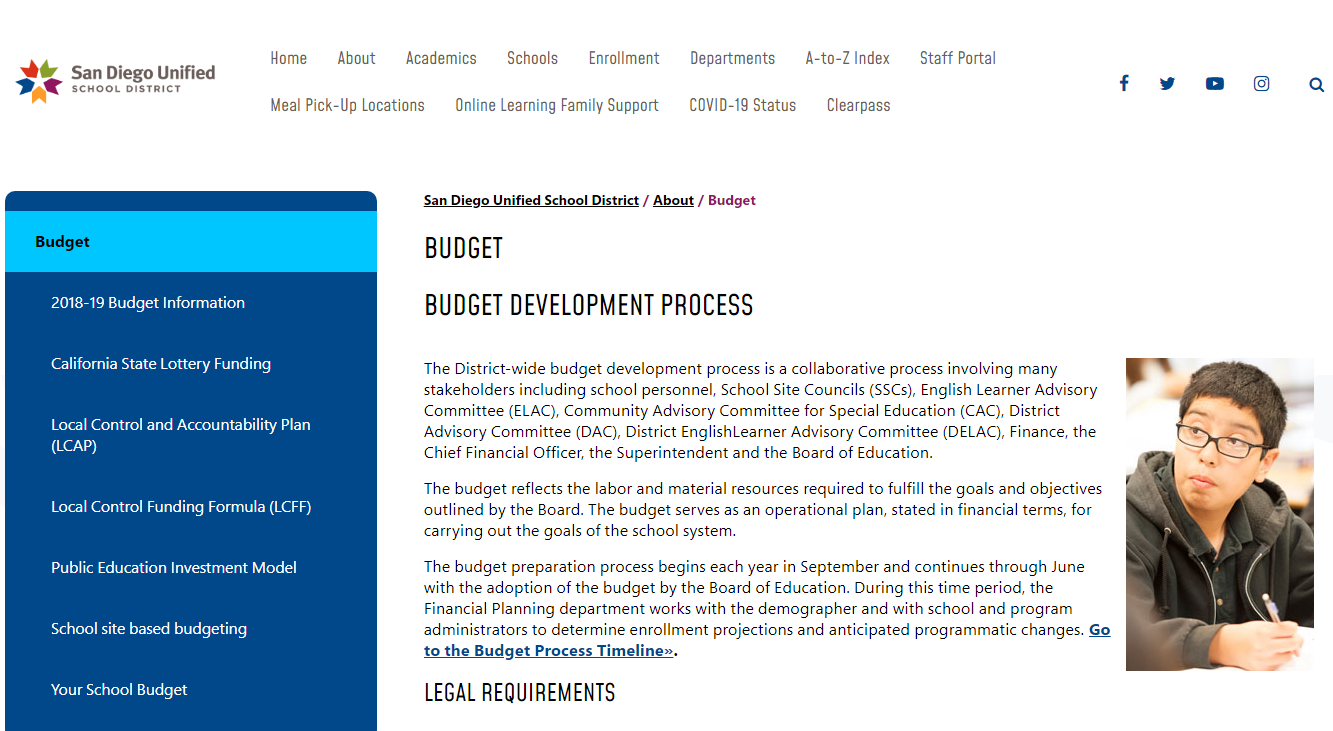Open Meal Pick-Up Locations page
This screenshot has height=731, width=1333.
point(347,105)
